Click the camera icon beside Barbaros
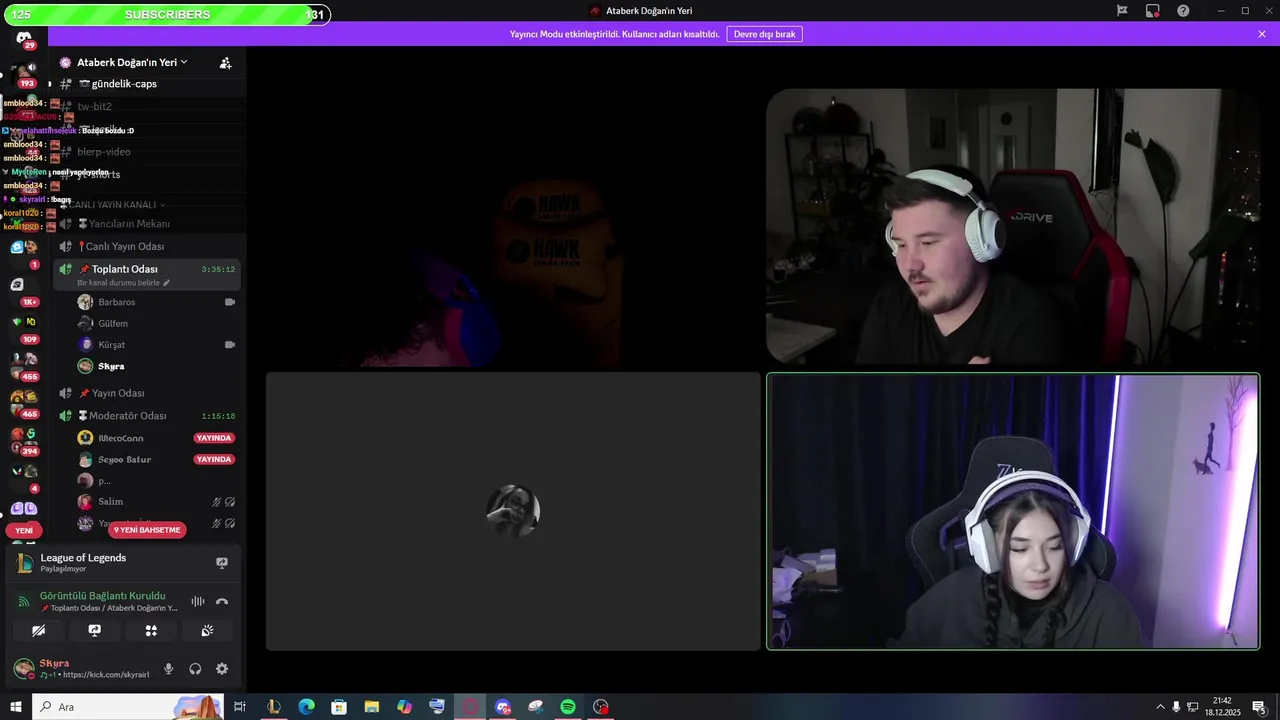The width and height of the screenshot is (1280, 720). point(230,302)
